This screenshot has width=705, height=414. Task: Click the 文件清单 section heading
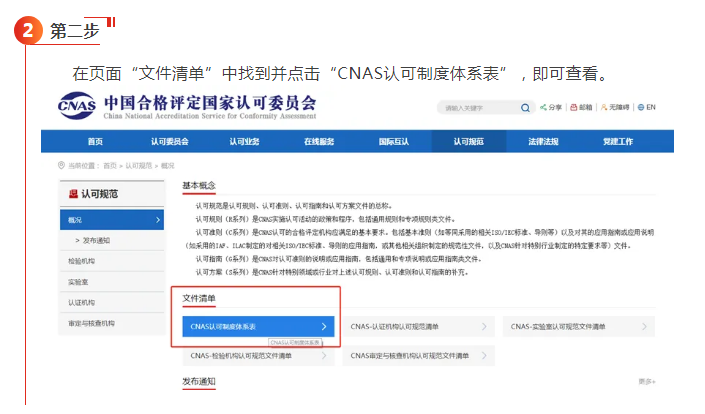click(199, 298)
